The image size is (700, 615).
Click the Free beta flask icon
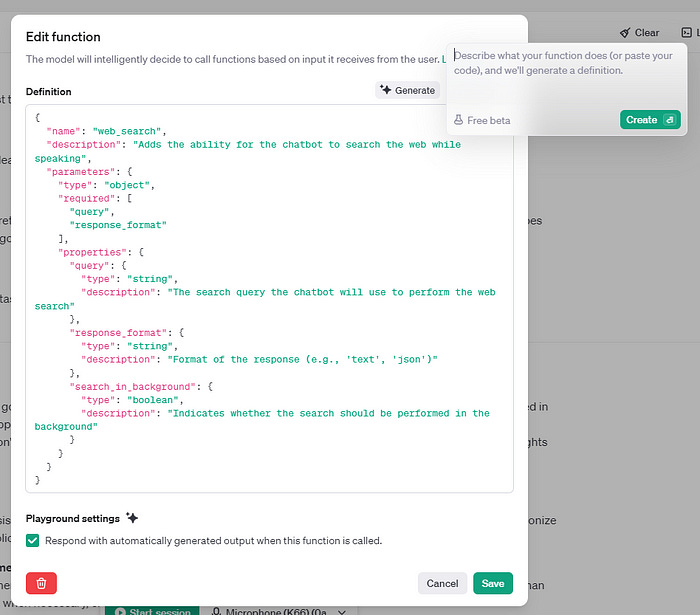coord(458,120)
